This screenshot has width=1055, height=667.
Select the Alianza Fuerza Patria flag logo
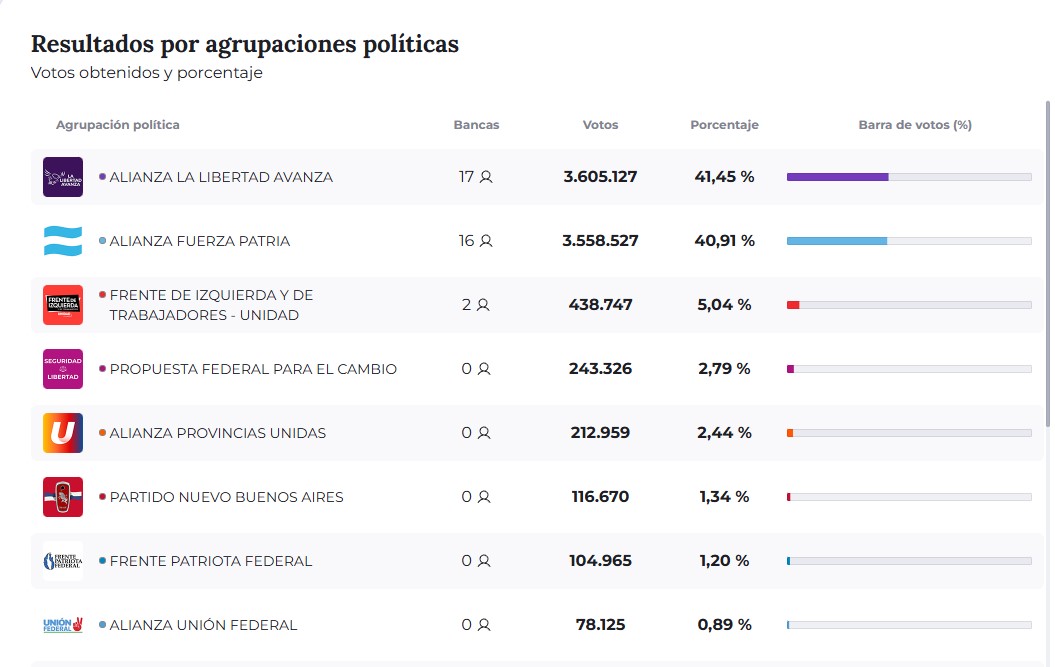(62, 240)
